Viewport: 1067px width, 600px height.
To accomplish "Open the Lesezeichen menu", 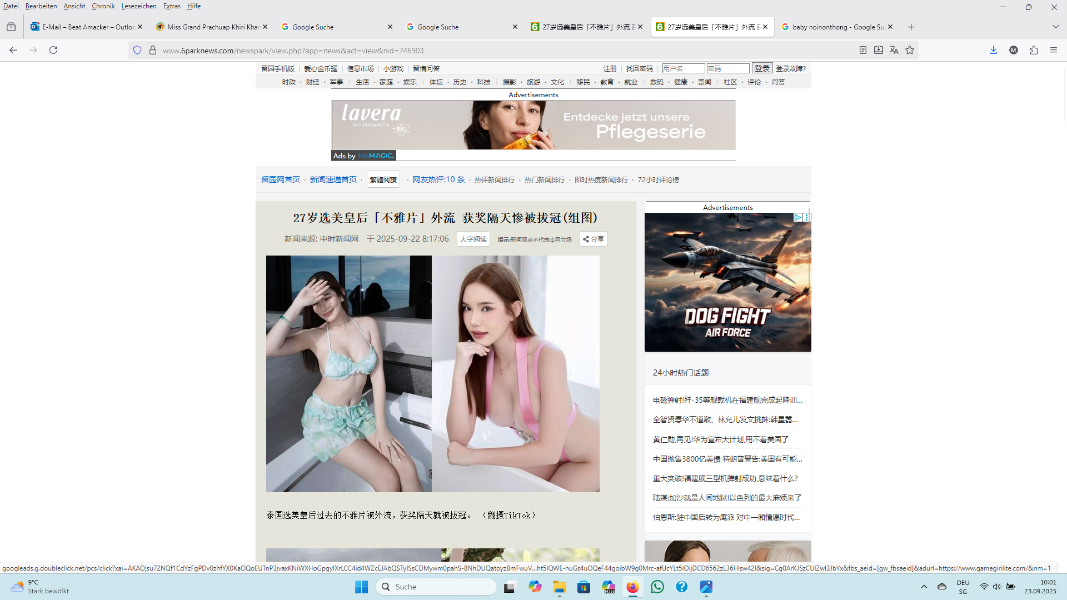I will point(139,6).
